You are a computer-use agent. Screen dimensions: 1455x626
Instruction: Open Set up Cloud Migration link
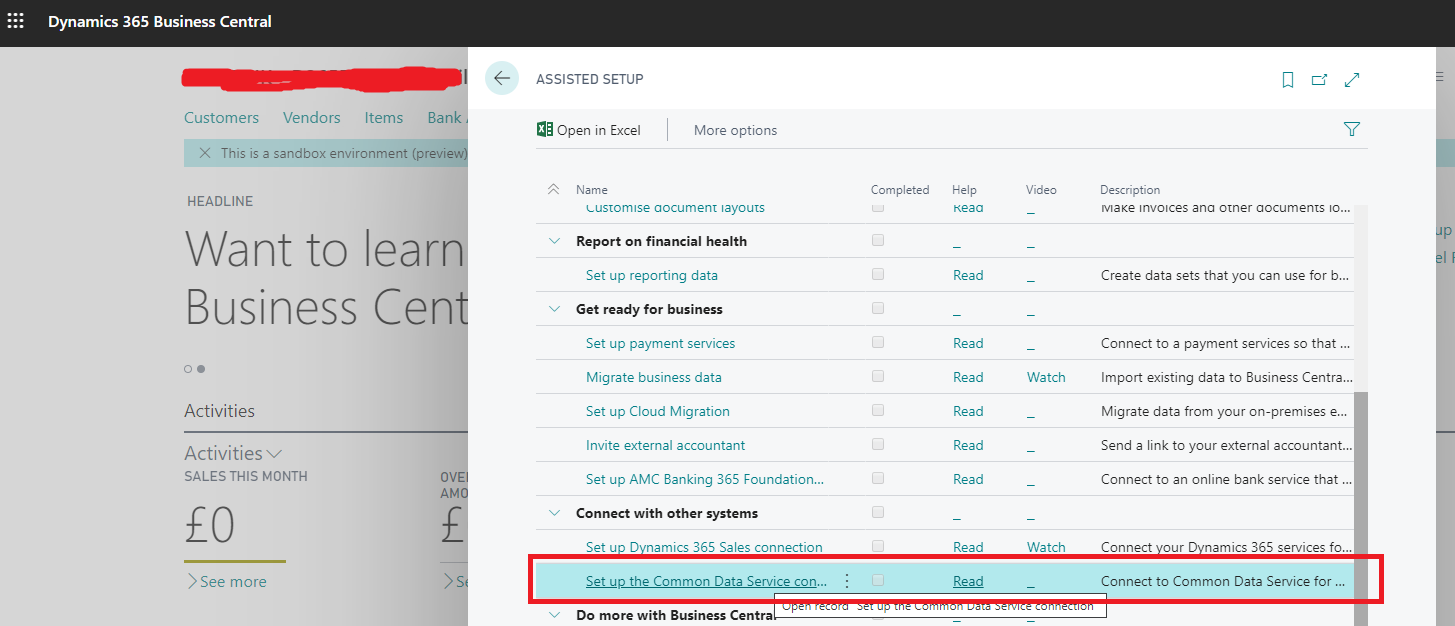(x=658, y=411)
